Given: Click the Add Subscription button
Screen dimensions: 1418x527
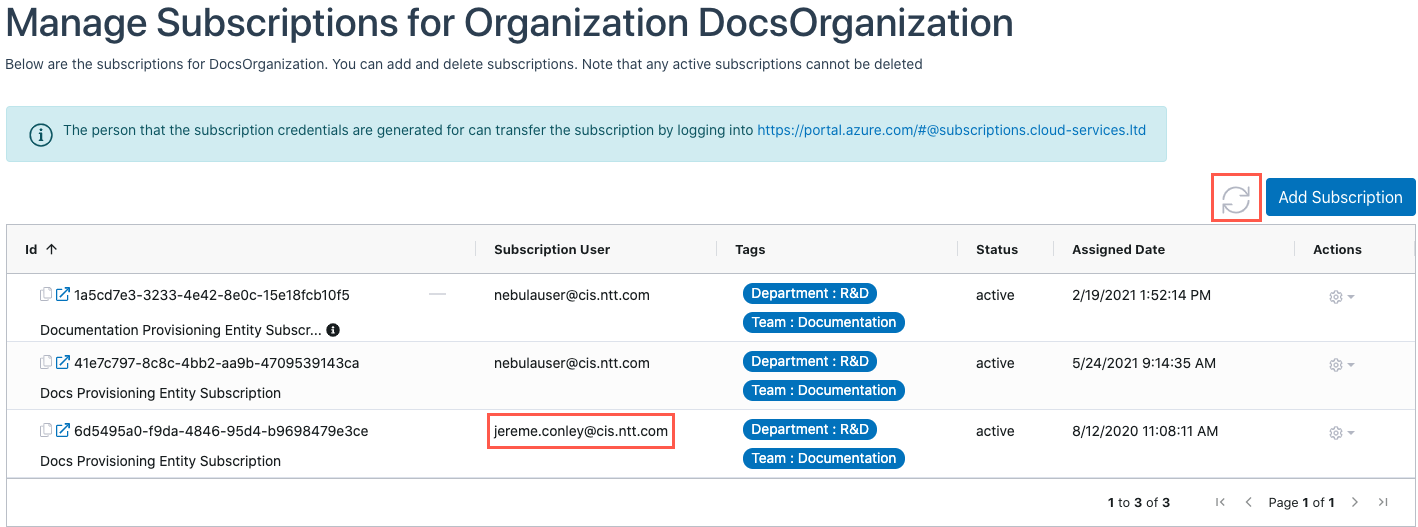Looking at the screenshot, I should (x=1340, y=197).
